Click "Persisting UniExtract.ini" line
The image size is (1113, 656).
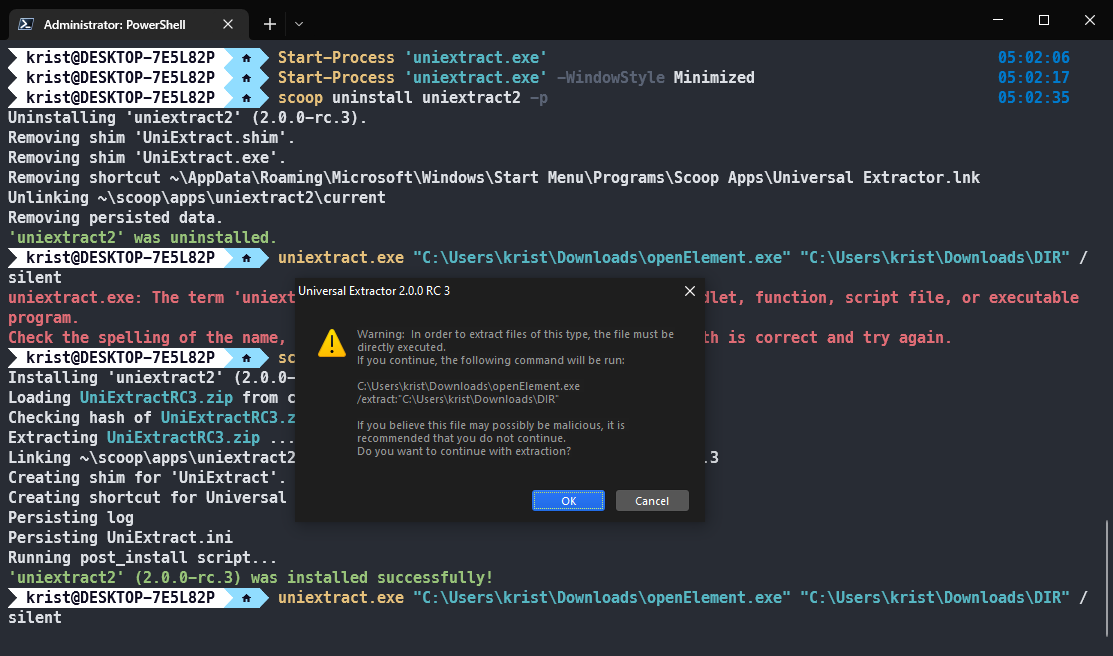pyautogui.click(x=120, y=537)
